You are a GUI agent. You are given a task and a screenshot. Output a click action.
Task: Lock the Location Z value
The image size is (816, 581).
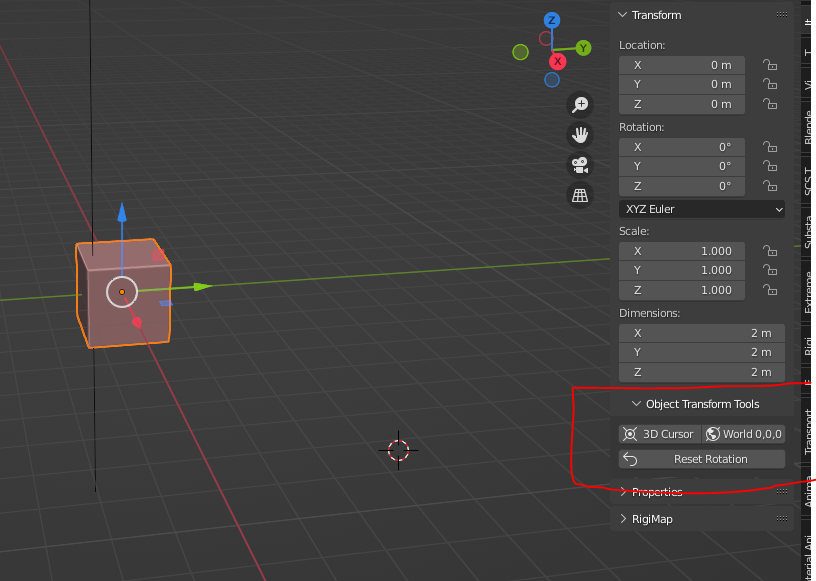tap(770, 104)
